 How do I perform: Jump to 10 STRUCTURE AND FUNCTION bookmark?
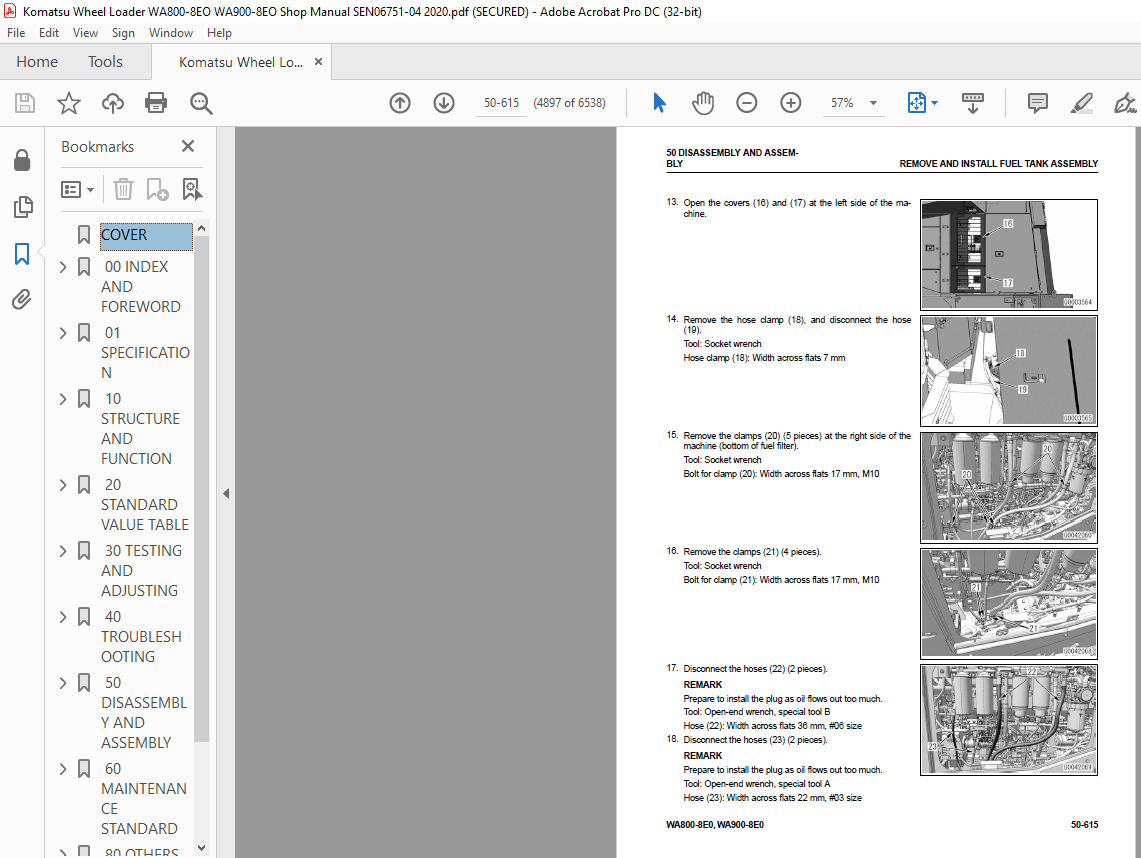coord(140,429)
